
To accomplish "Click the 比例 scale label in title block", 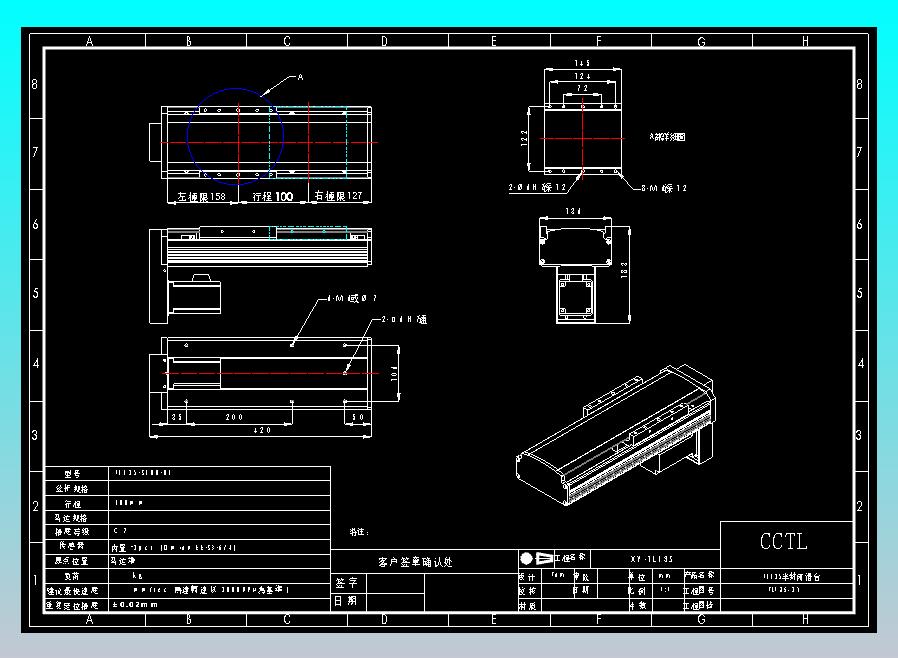I will click(x=637, y=590).
